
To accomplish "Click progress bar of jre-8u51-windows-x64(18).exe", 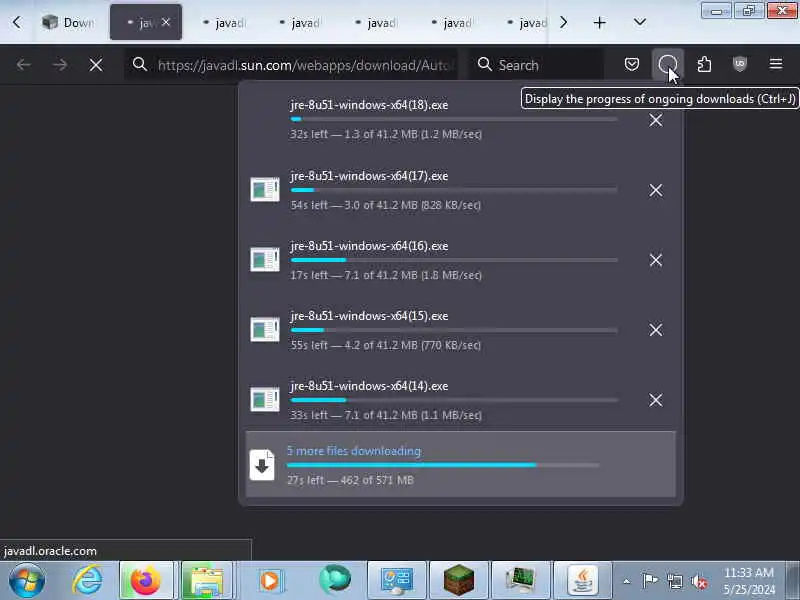I will click(454, 119).
